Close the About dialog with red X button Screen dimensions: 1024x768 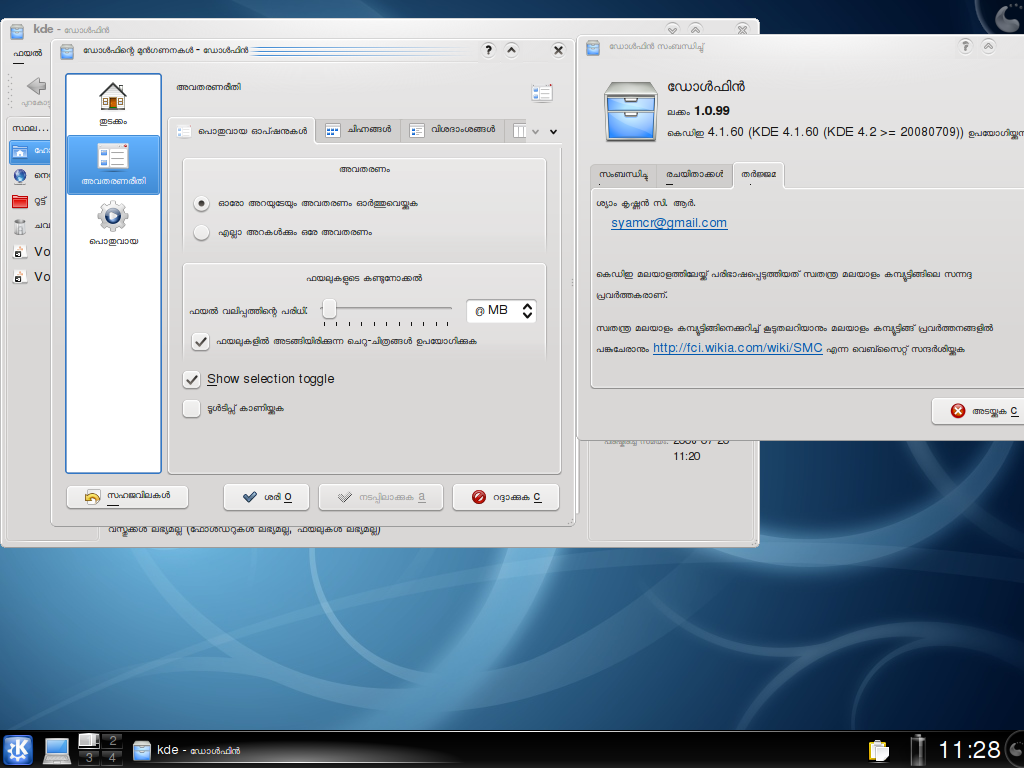980,411
